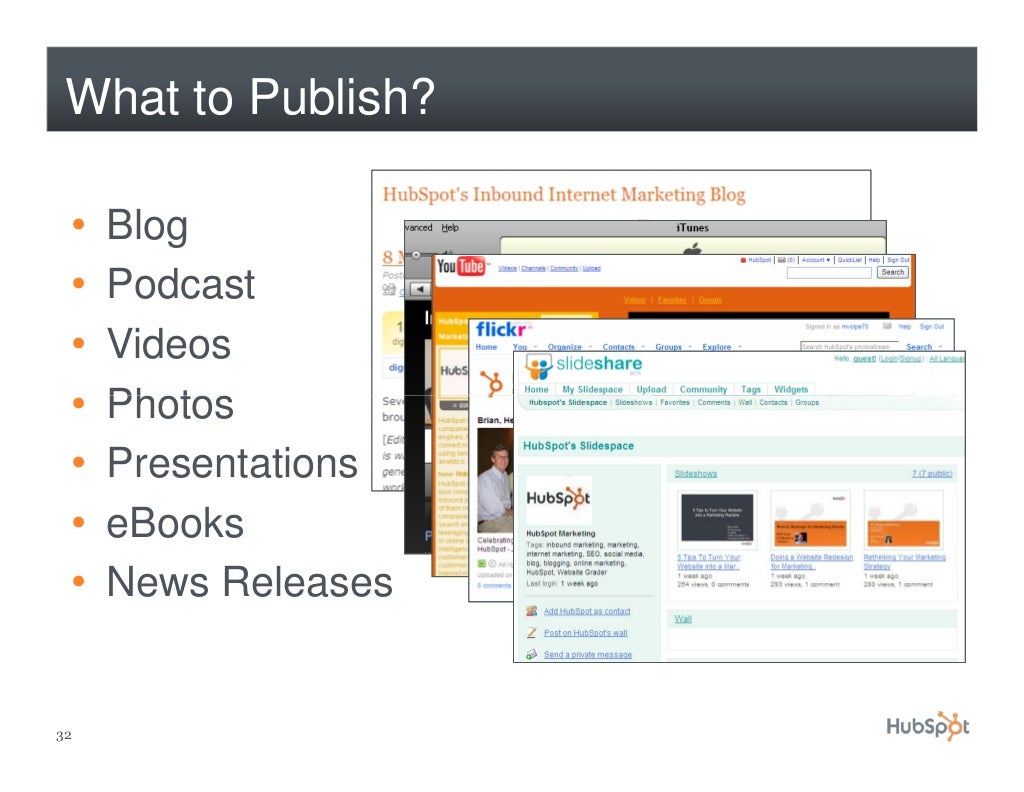Open Add HubSpot as contact link

[587, 611]
